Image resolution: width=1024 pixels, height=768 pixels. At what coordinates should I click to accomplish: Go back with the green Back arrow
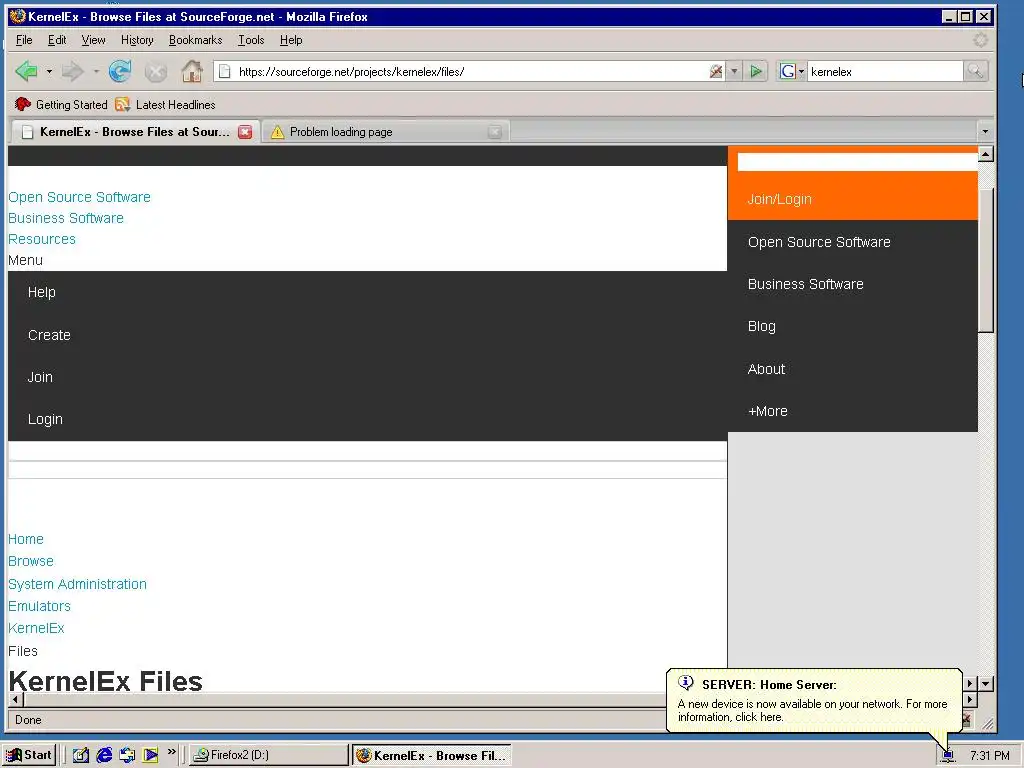point(26,71)
